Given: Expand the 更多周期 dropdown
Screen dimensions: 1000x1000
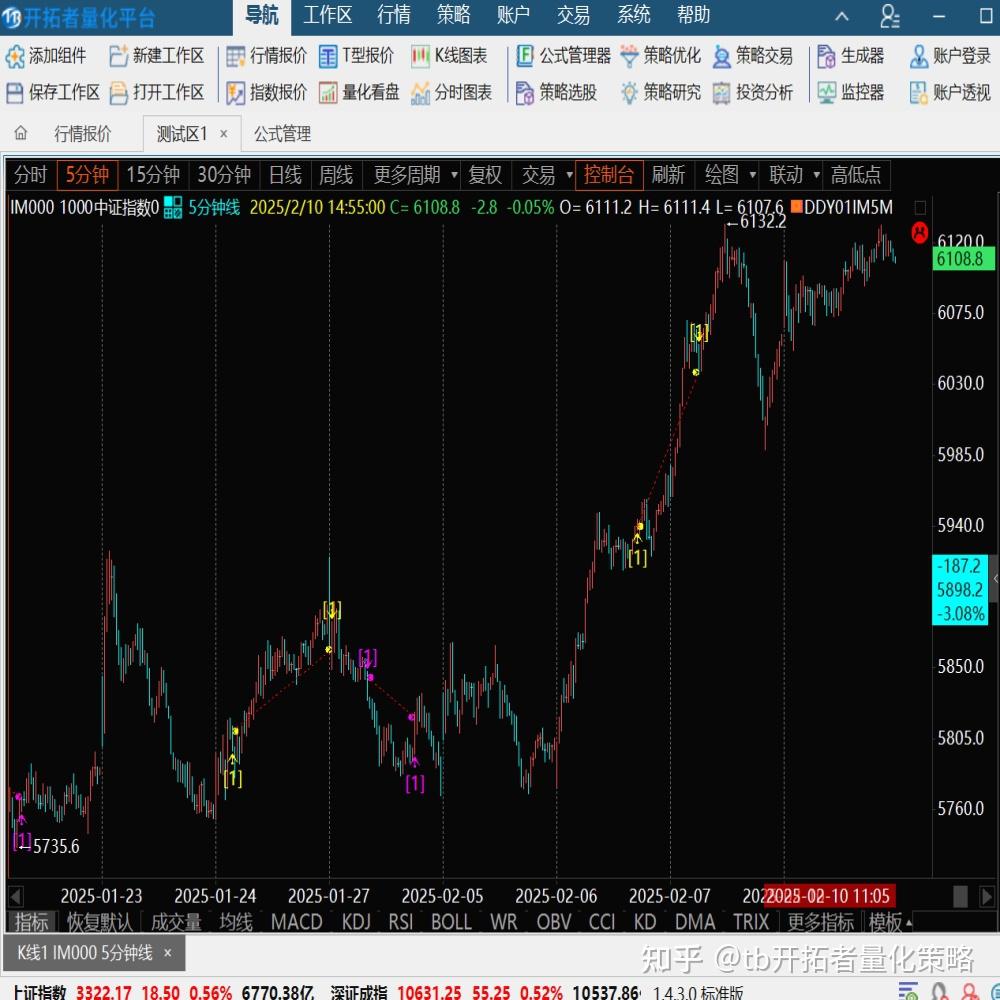Looking at the screenshot, I should [411, 174].
